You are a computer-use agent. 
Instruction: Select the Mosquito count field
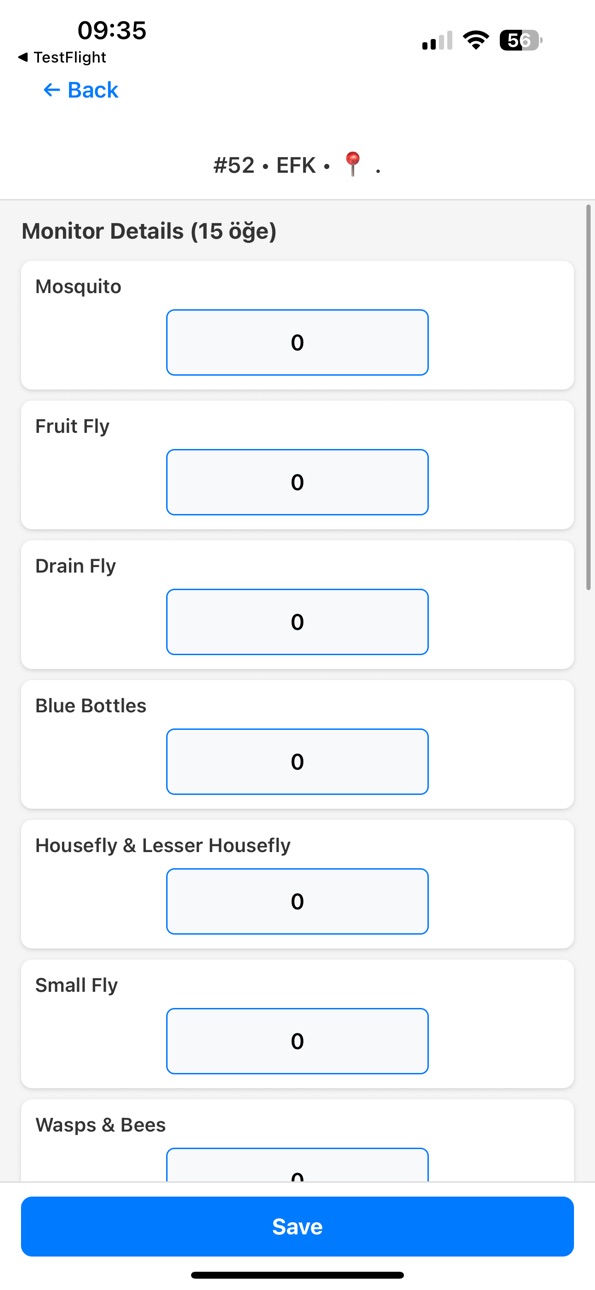[x=297, y=343]
